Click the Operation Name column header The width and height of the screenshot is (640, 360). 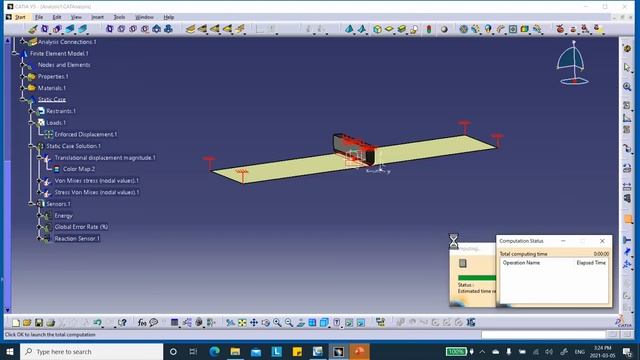tap(521, 263)
